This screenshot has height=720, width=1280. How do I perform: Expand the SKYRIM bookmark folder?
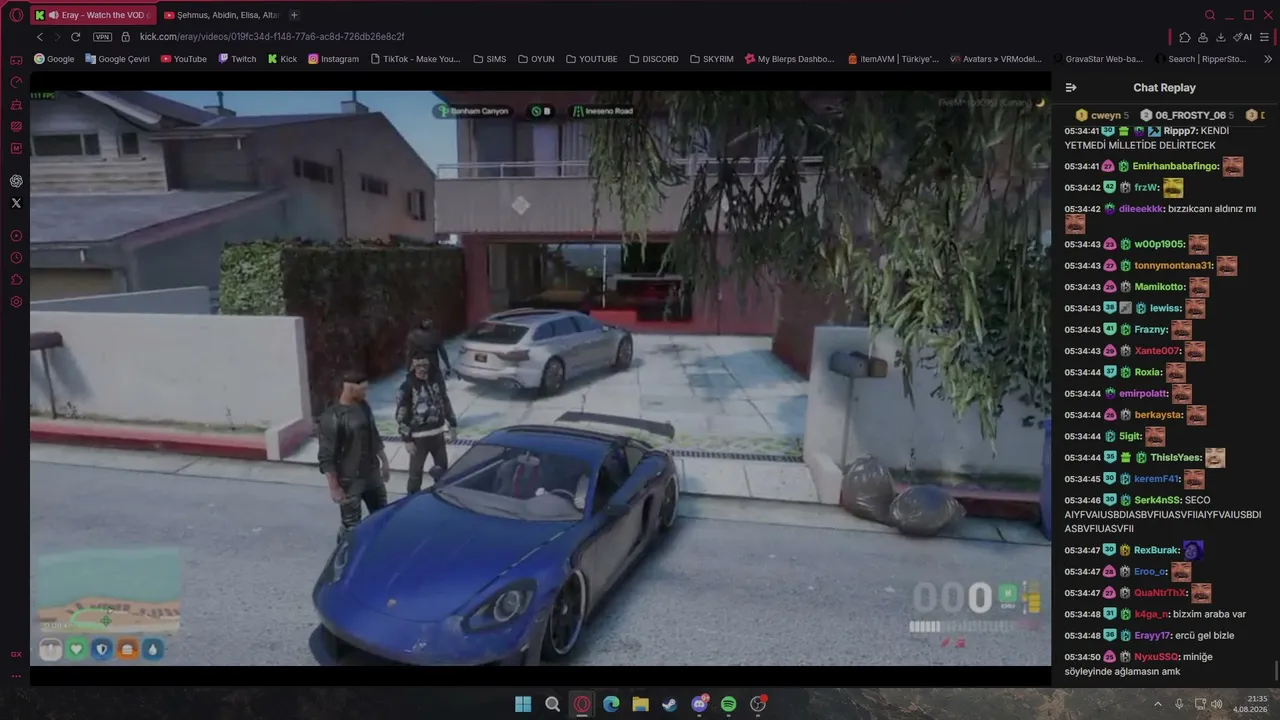pos(711,59)
